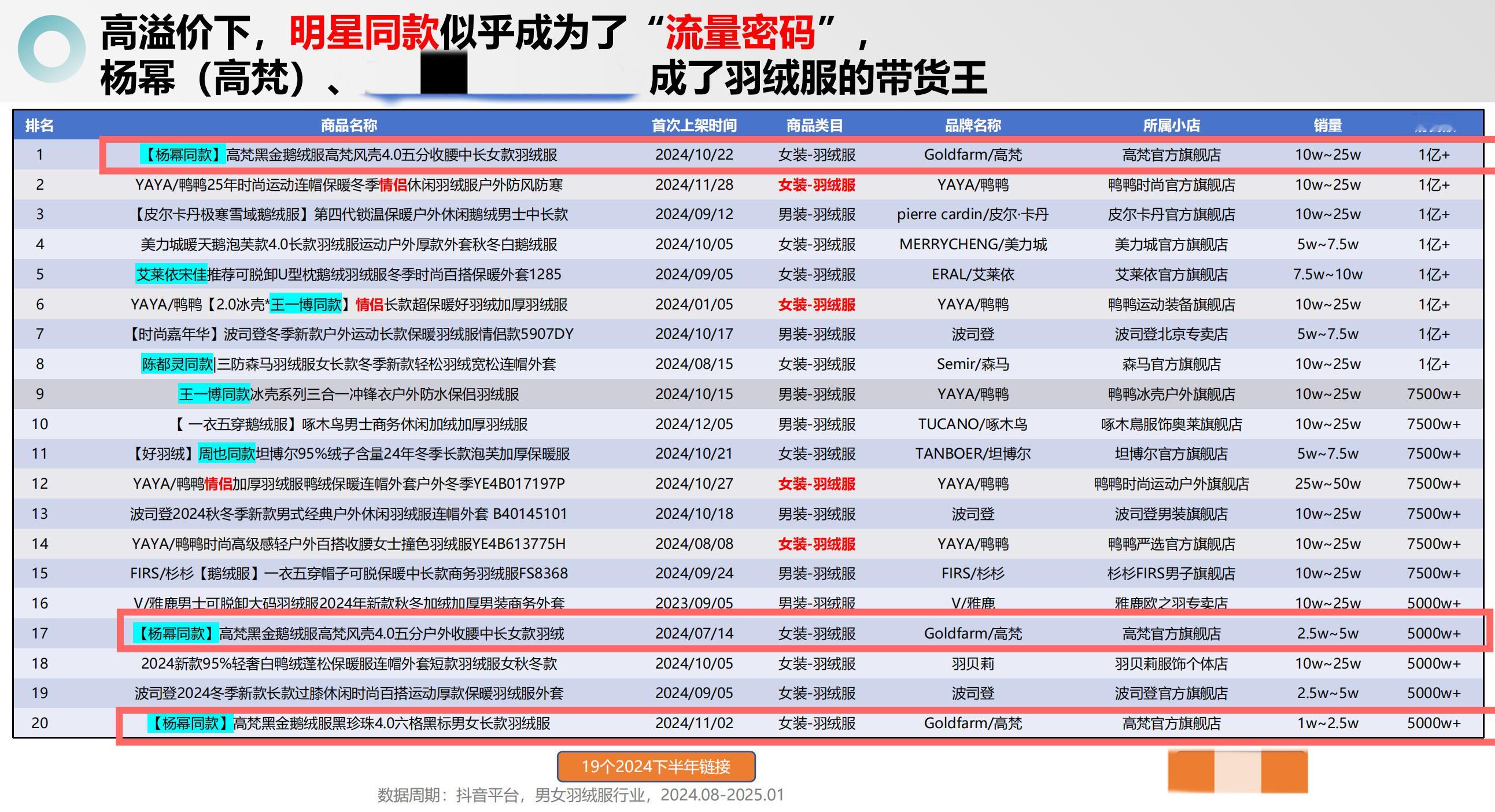
Task: Click the date 2024/11/02
Action: coord(694,723)
